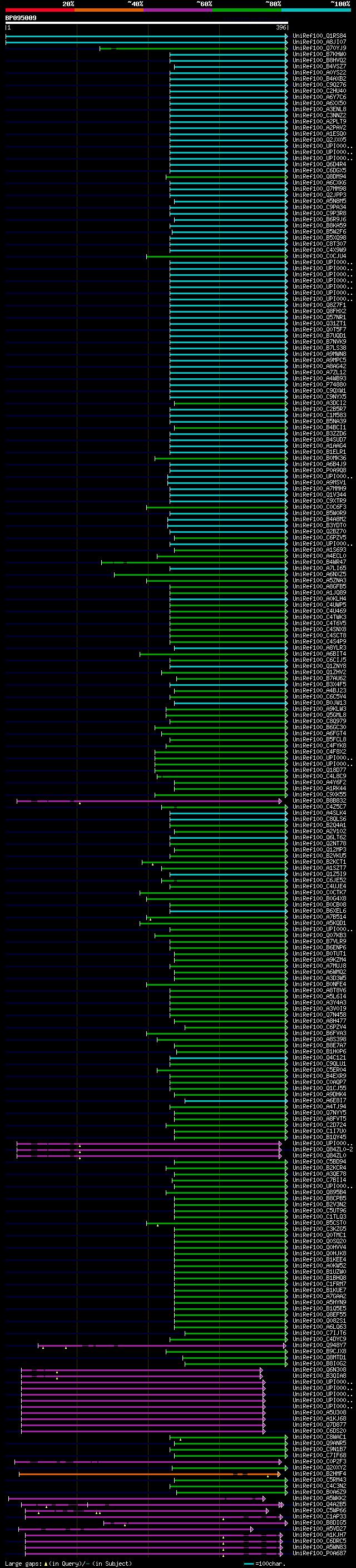Select hit label UniRef100_A3ENL8
This screenshot has width=356, height=1568.
pos(319,109)
